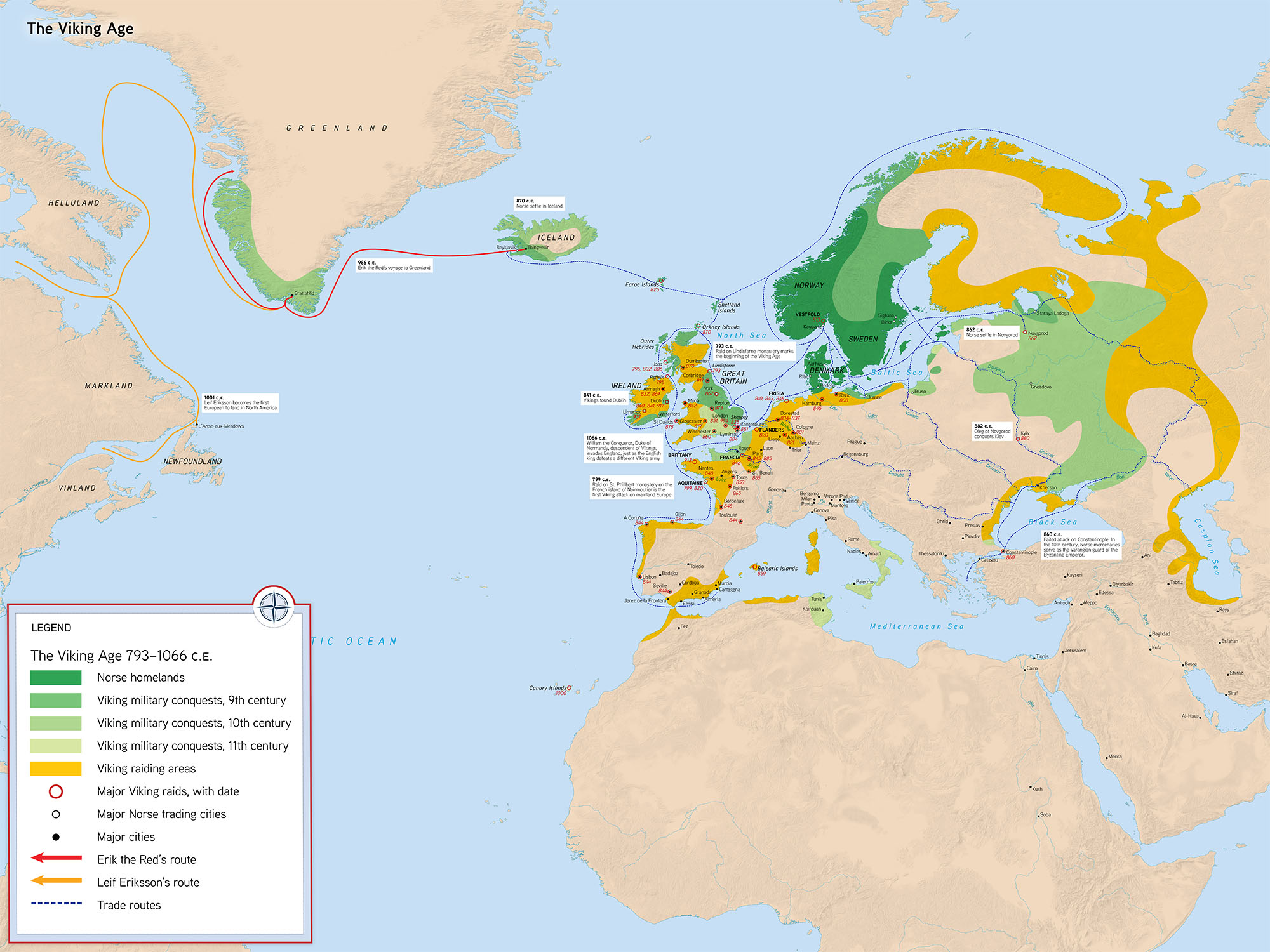Click the Lindisfarne 793 raid marker
The width and height of the screenshot is (1270, 952).
(711, 371)
